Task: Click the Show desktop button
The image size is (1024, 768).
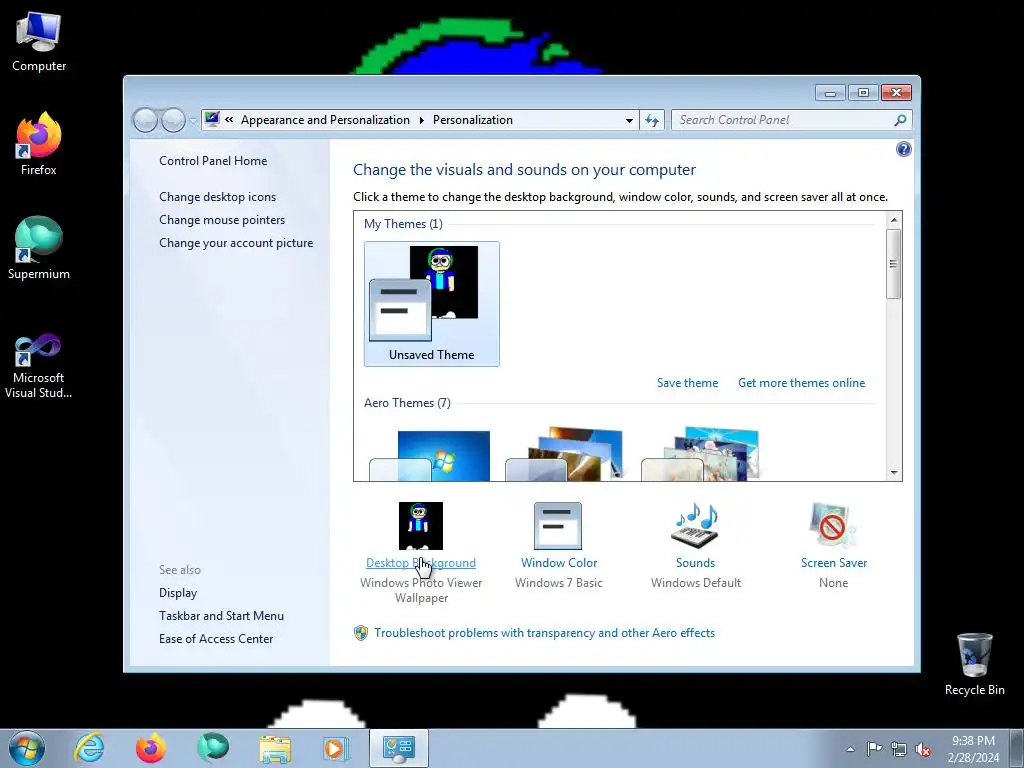Action: click(1017, 749)
